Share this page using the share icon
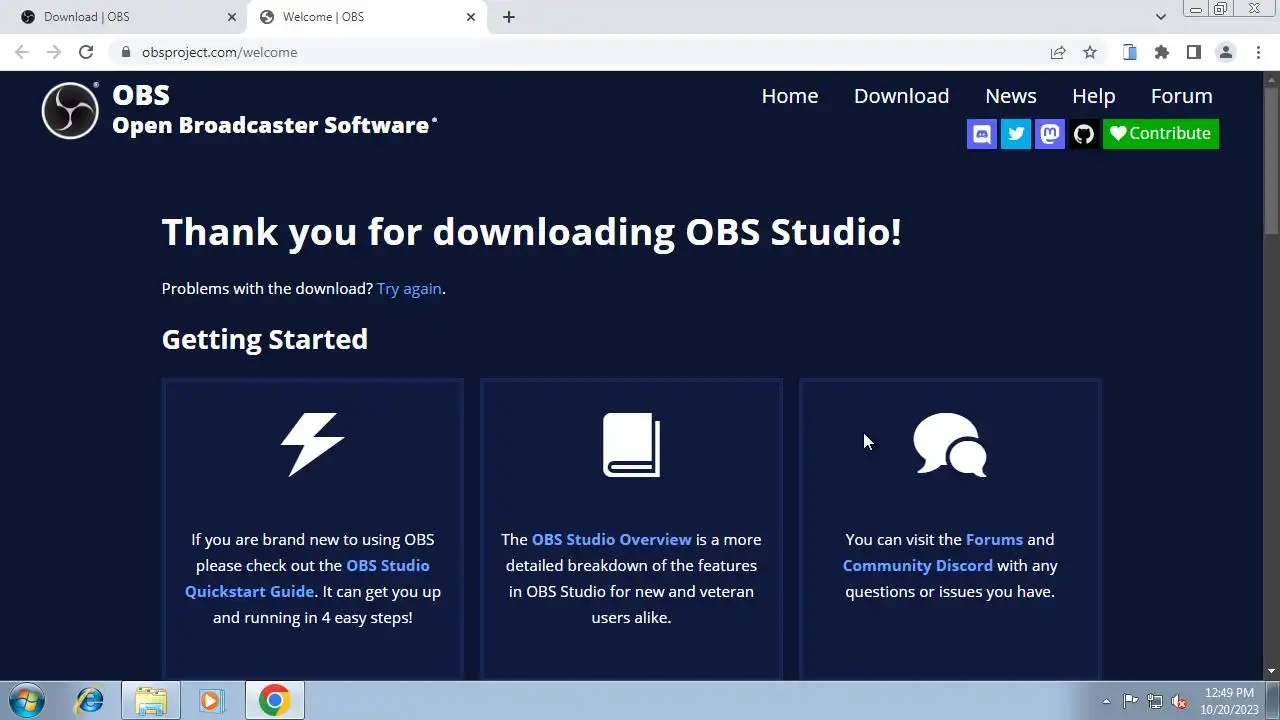This screenshot has height=720, width=1280. (1058, 52)
